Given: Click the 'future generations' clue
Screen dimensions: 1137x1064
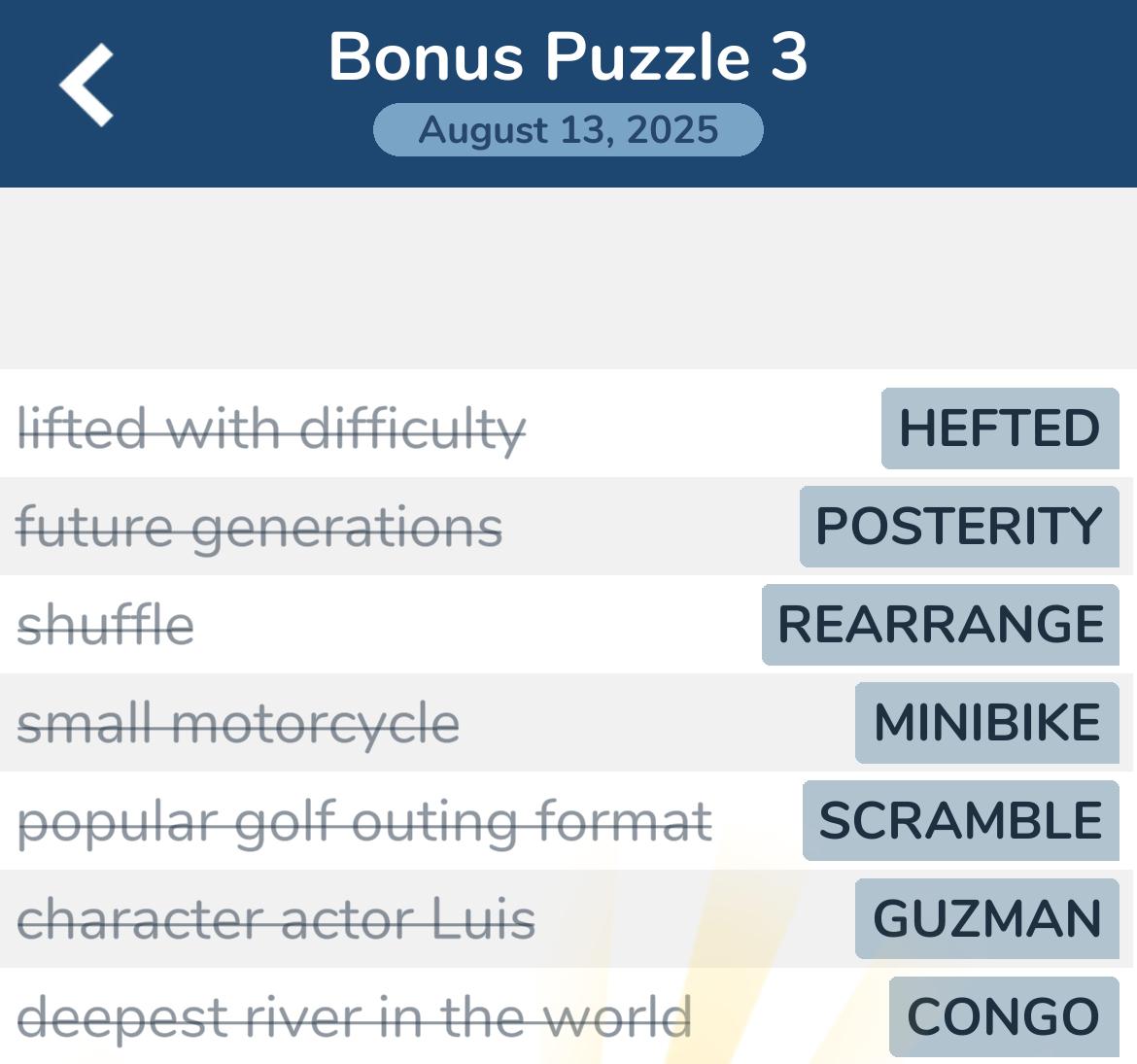Looking at the screenshot, I should (x=259, y=528).
